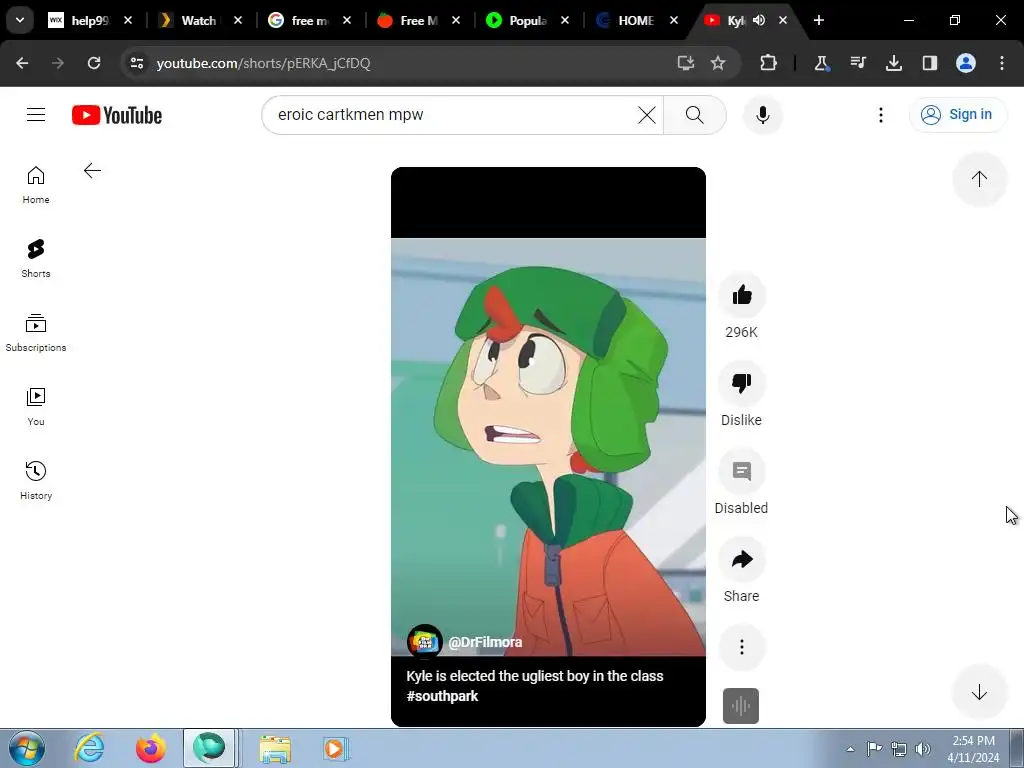Open Chrome Labs flask icon
This screenshot has height=768, width=1024.
tap(822, 63)
